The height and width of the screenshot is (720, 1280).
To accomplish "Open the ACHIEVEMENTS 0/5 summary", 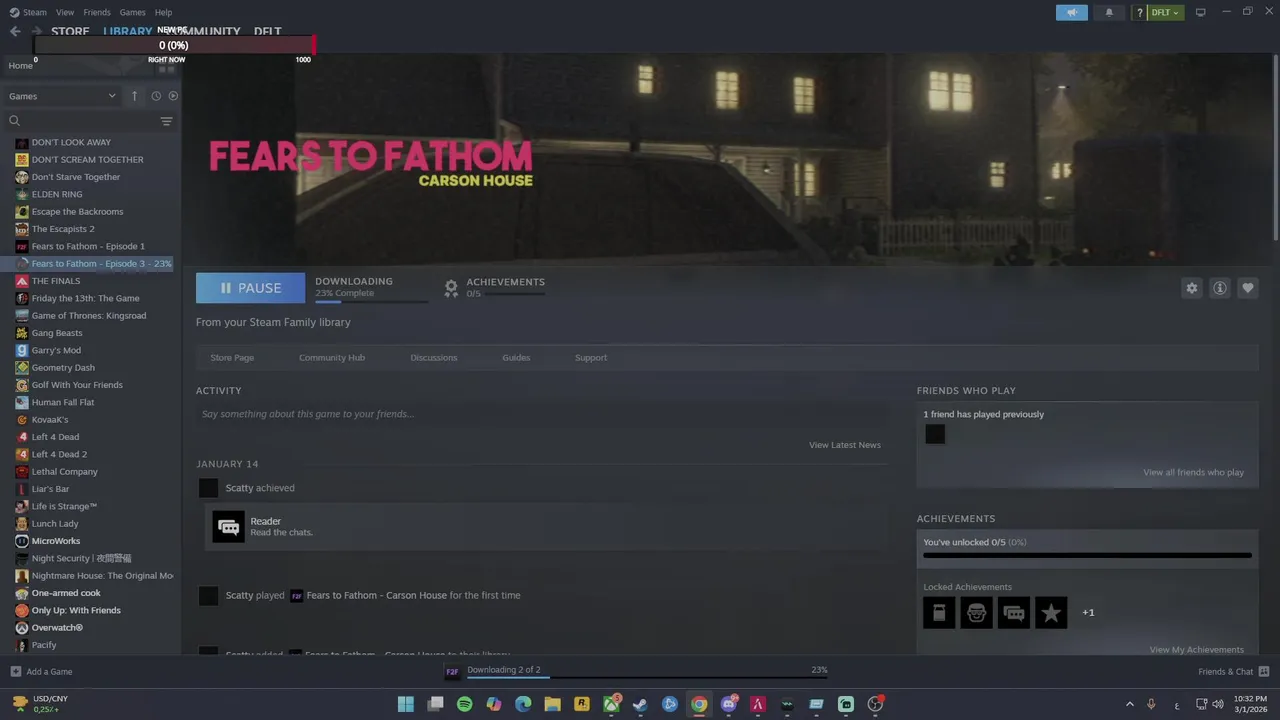I will 495,287.
